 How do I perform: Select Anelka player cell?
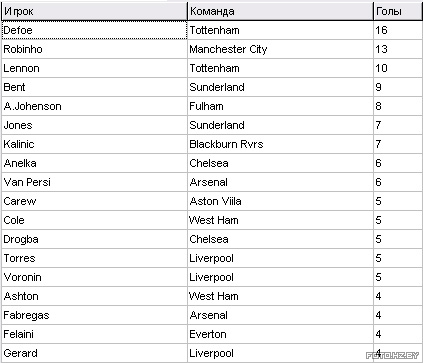tap(94, 163)
